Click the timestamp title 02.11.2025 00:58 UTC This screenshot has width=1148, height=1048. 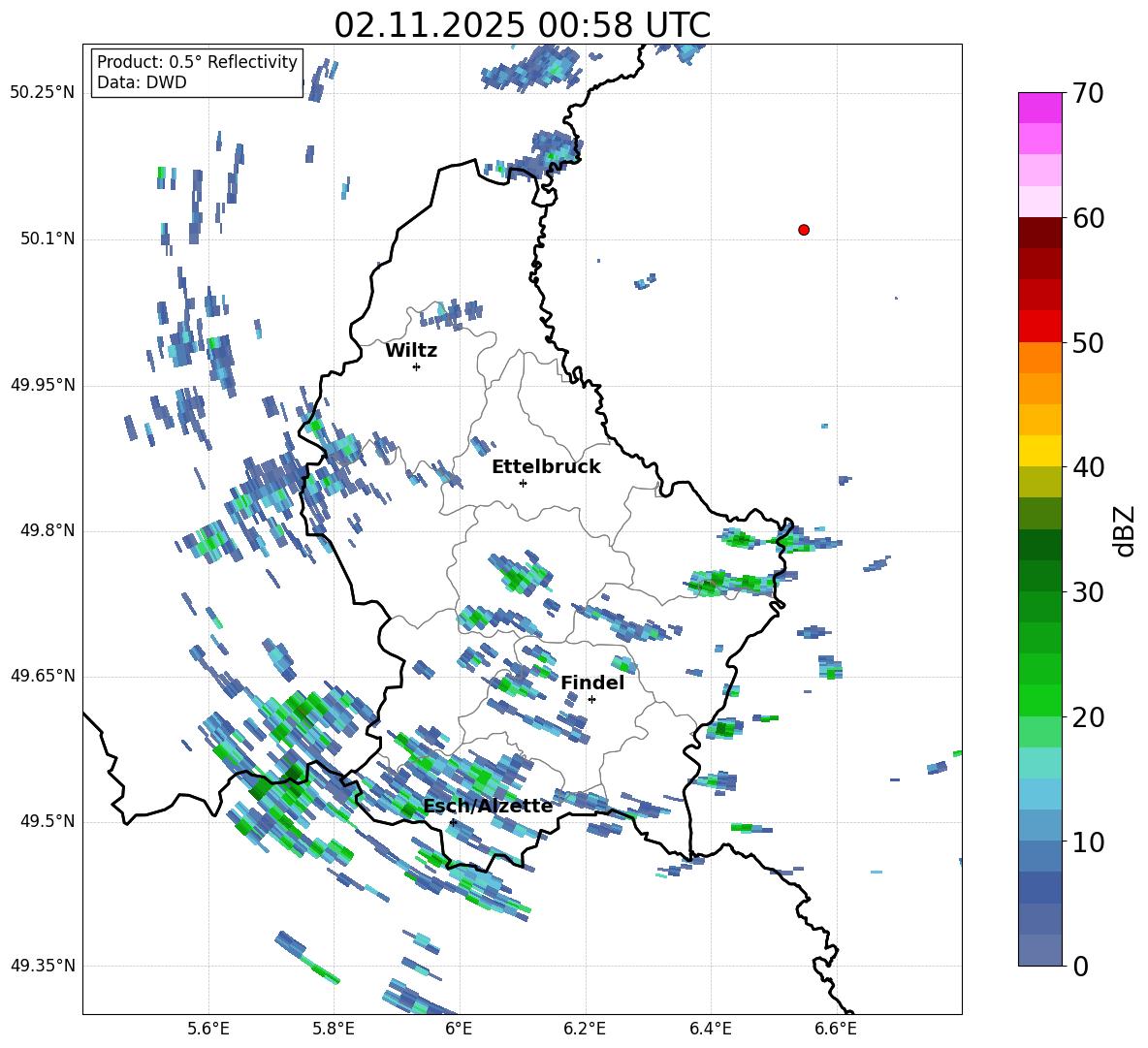coord(522,25)
